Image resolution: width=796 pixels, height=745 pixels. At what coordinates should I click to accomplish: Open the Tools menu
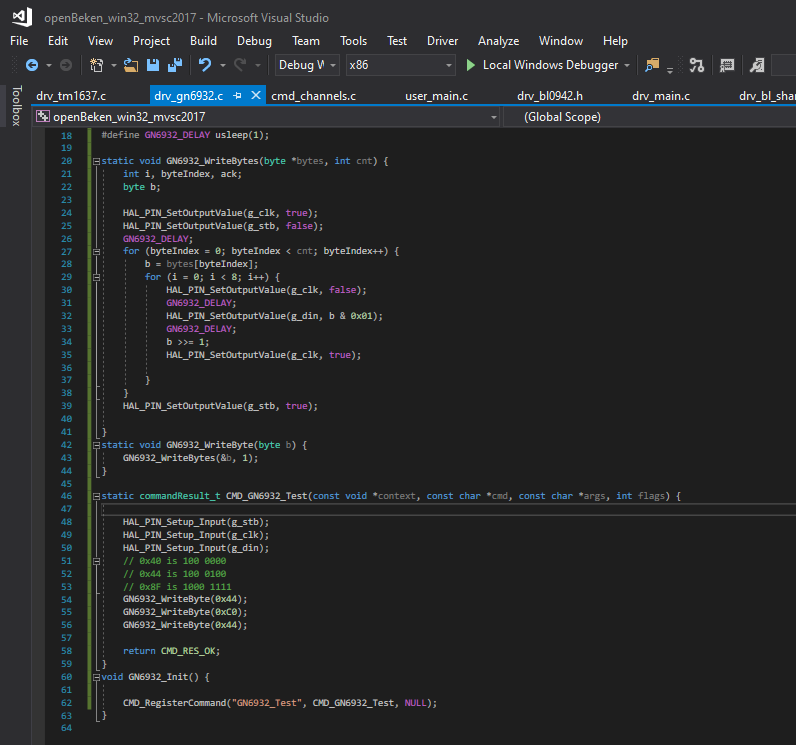pos(353,41)
